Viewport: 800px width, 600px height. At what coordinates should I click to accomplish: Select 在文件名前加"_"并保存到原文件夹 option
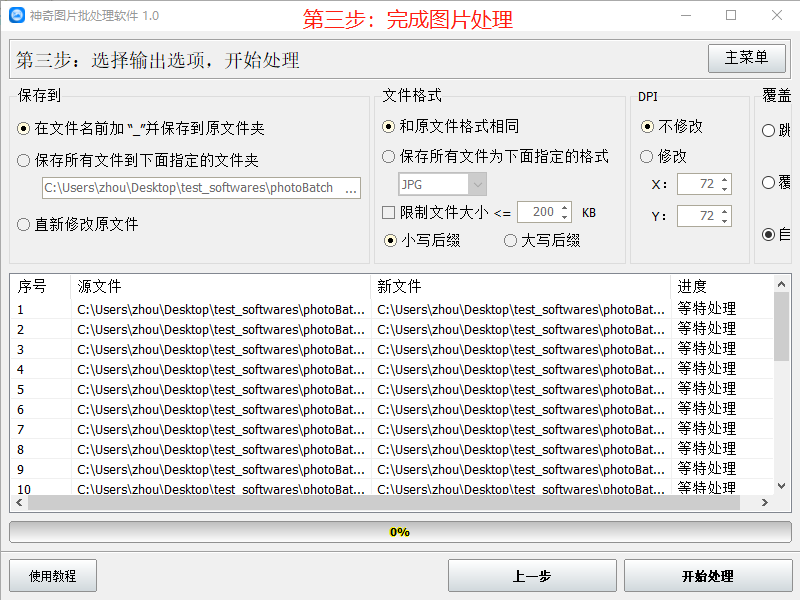tap(21, 128)
